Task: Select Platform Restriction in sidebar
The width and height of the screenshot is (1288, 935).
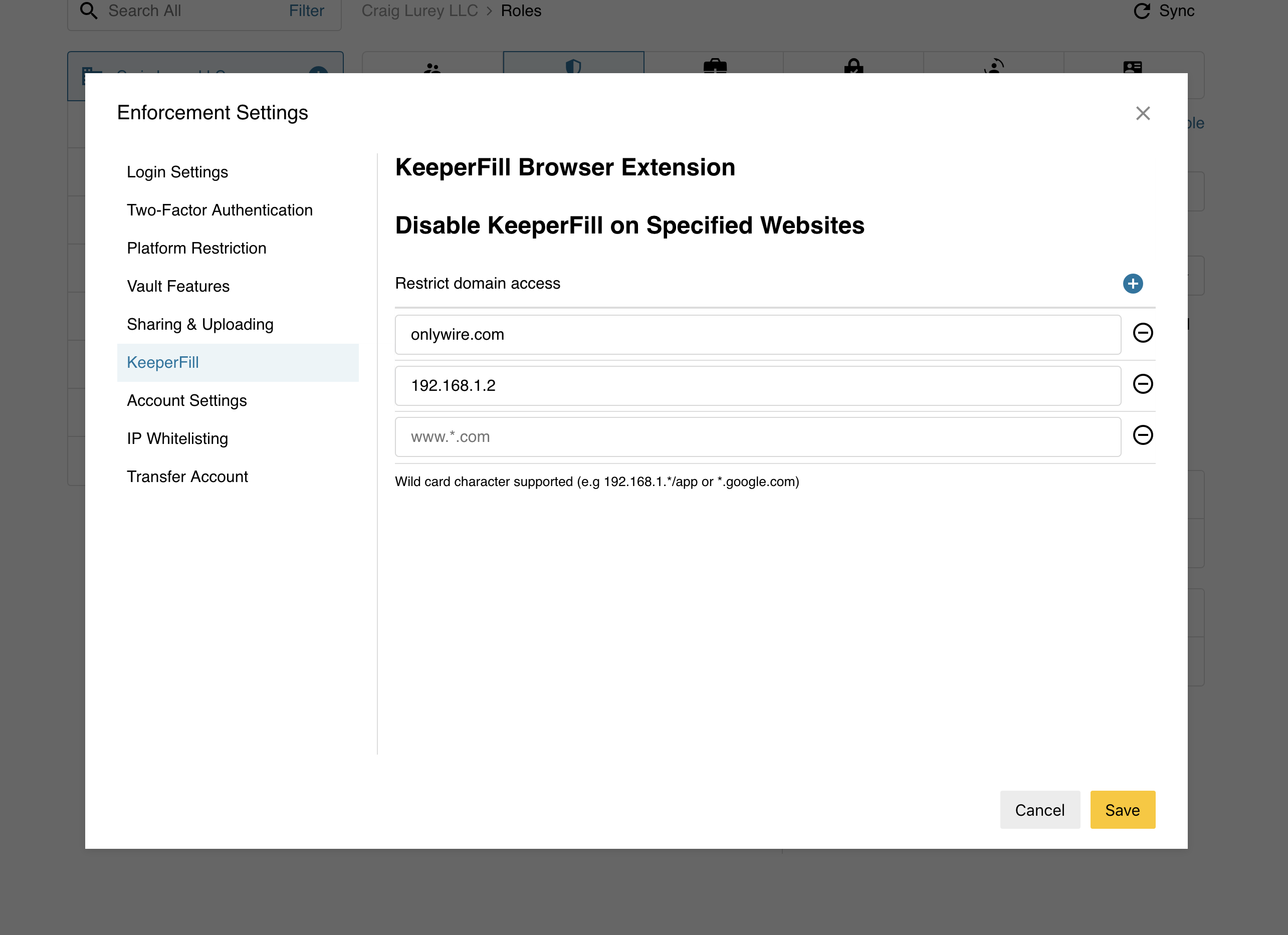Action: (196, 248)
